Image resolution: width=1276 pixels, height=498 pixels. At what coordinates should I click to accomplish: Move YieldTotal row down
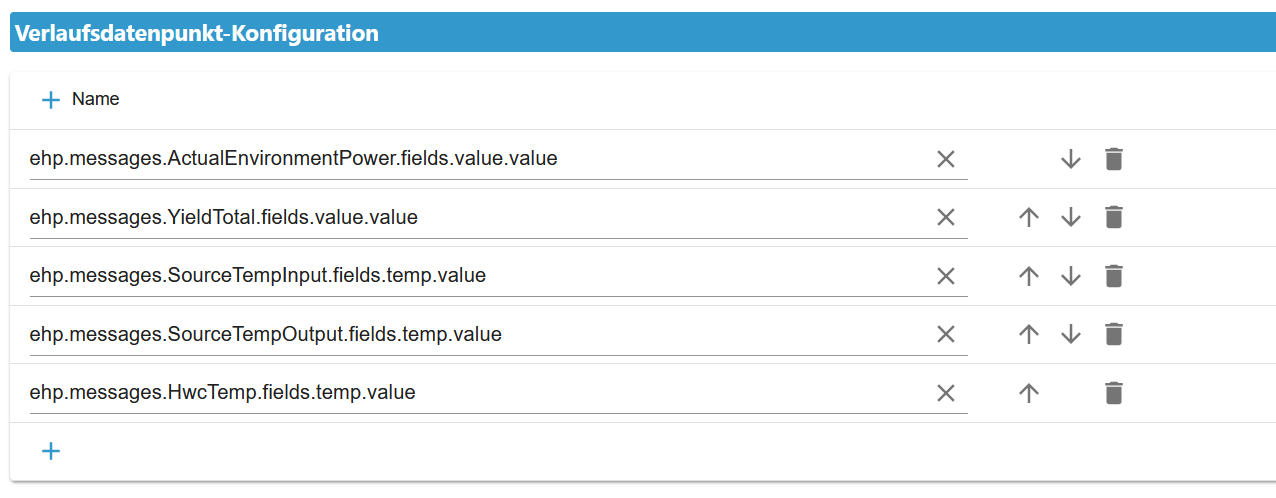click(x=1071, y=217)
